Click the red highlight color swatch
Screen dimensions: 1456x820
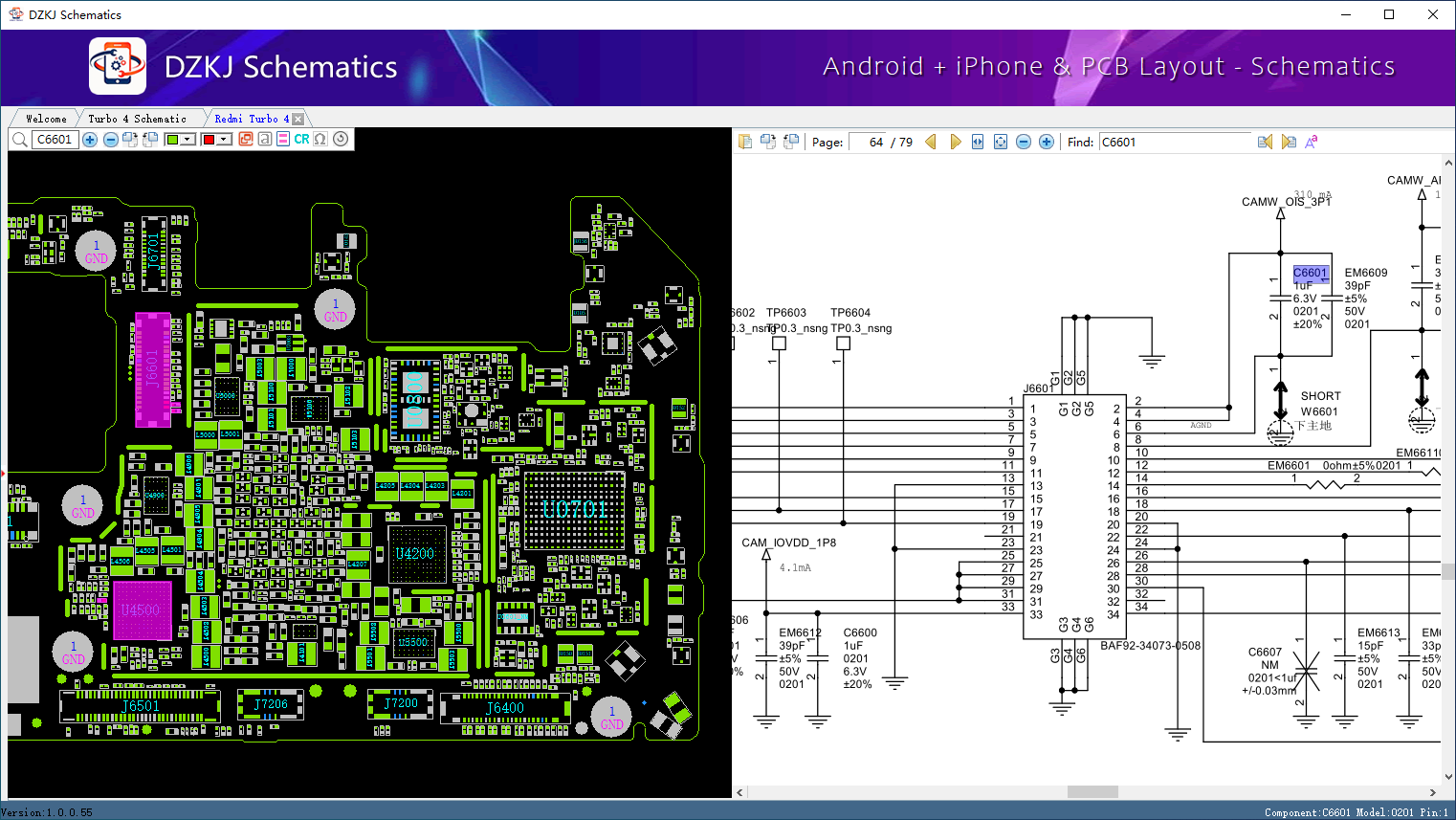[x=209, y=140]
